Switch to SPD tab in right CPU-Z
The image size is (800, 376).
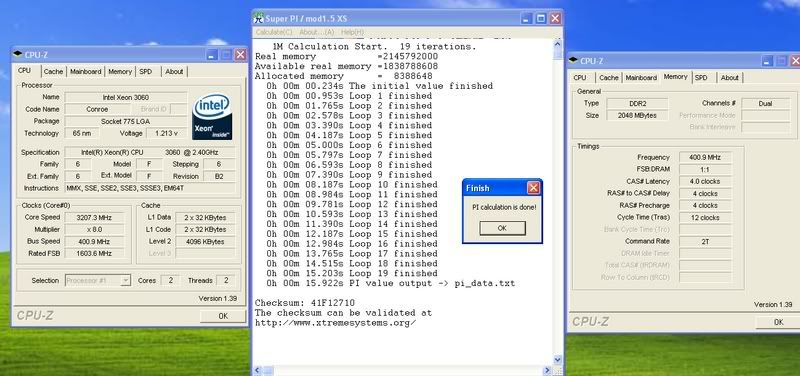(702, 78)
